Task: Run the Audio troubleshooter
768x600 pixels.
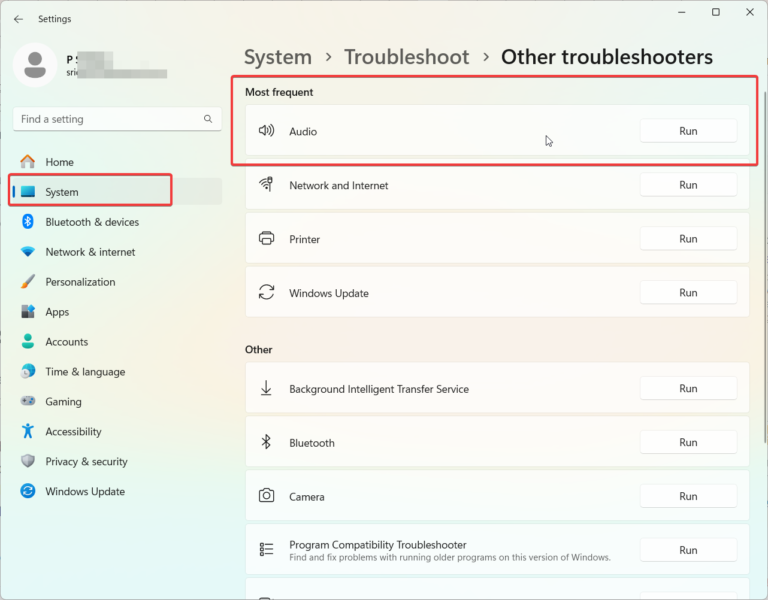Action: tap(688, 131)
